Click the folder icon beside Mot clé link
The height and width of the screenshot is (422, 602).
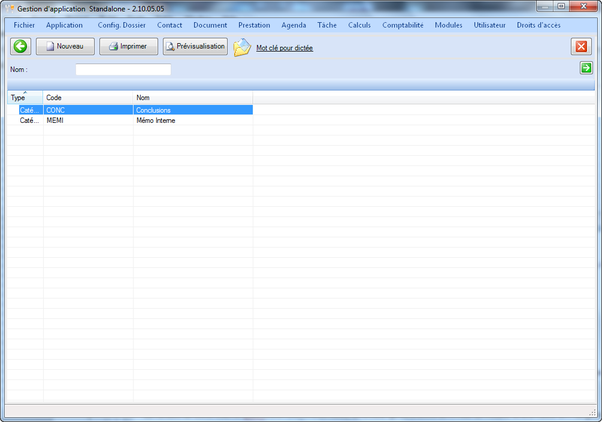tap(242, 47)
